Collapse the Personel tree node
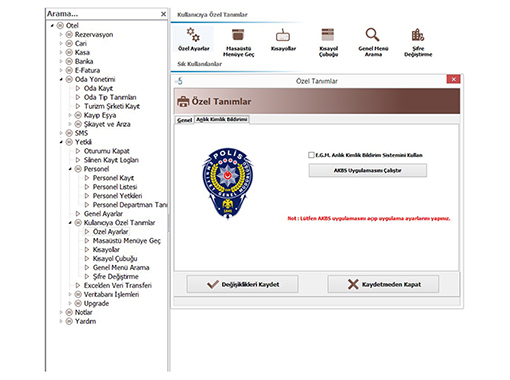 click(x=70, y=169)
